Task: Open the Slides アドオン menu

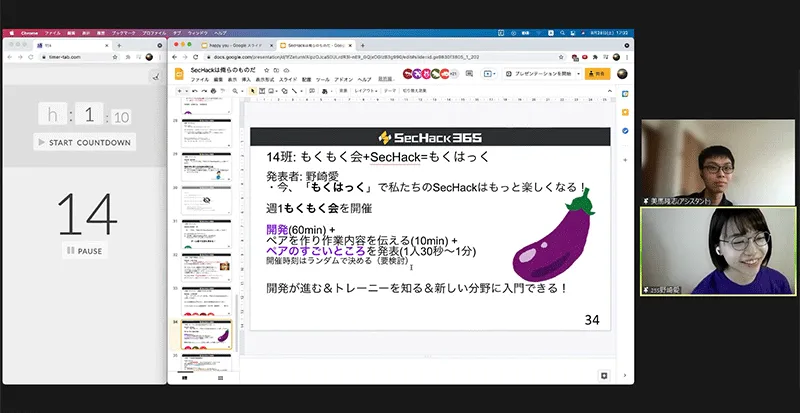Action: pos(343,80)
